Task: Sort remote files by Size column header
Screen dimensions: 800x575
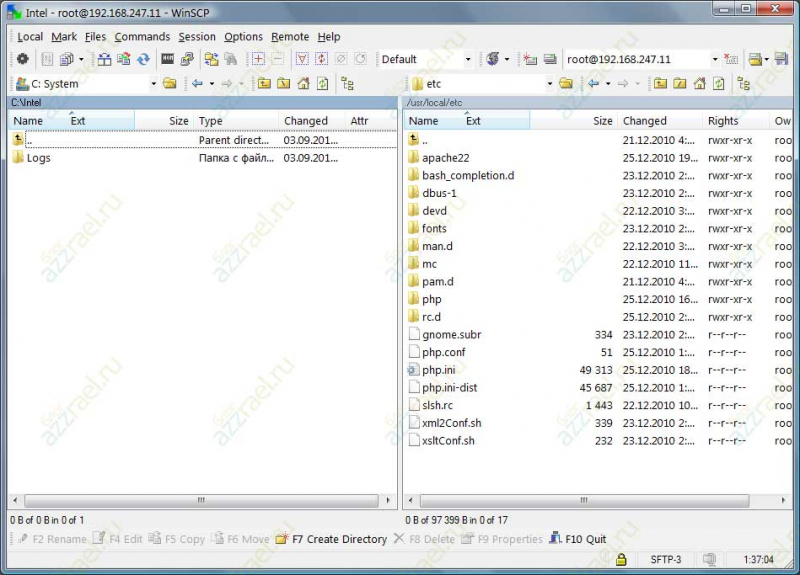Action: coord(602,121)
